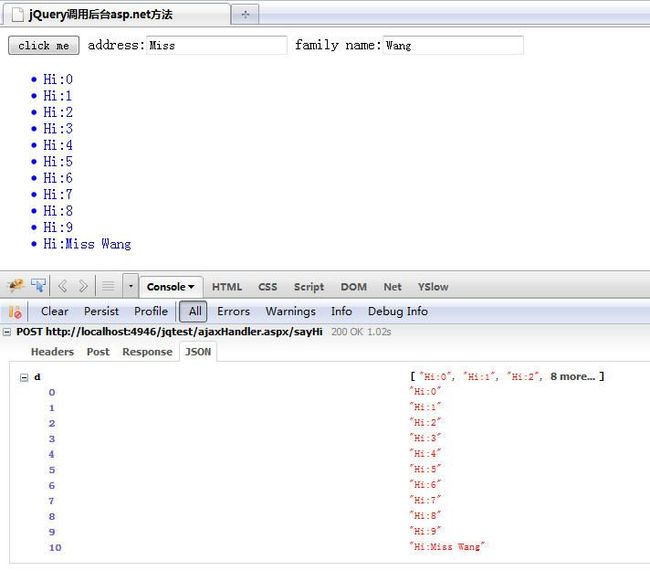Click the break on errors icon
The width and height of the screenshot is (650, 581).
15,312
